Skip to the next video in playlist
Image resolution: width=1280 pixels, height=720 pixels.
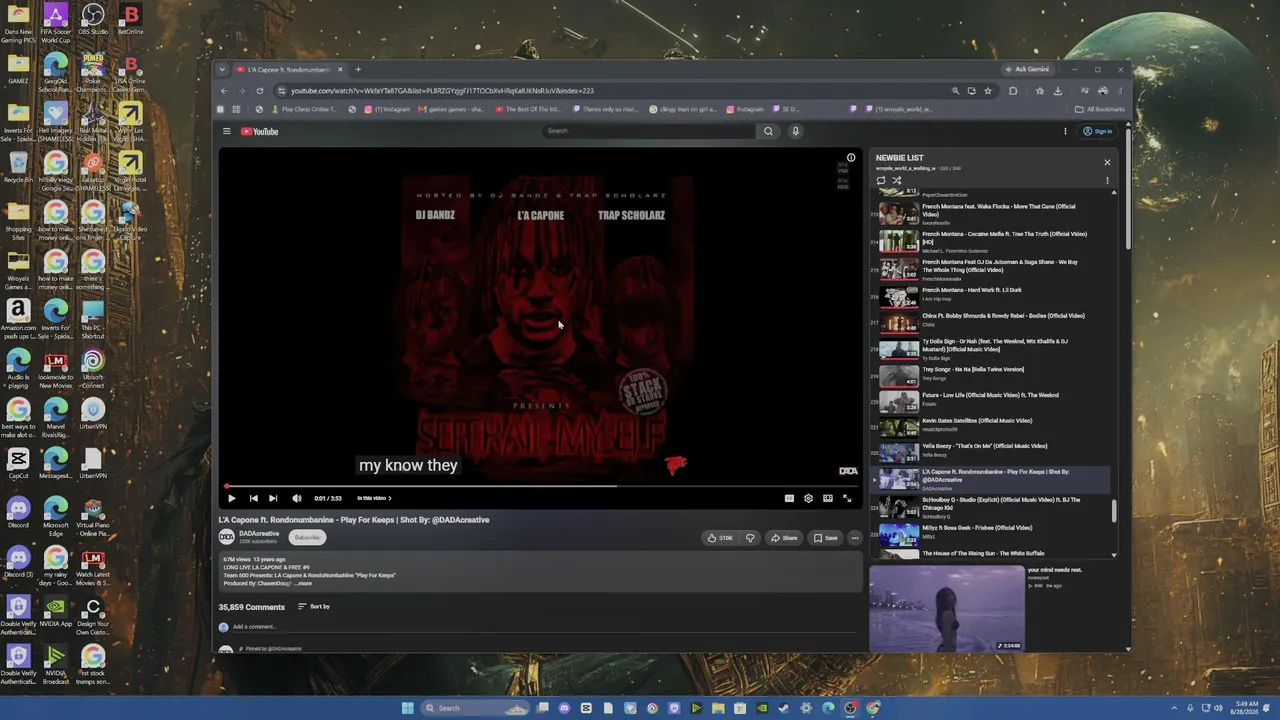(x=273, y=498)
